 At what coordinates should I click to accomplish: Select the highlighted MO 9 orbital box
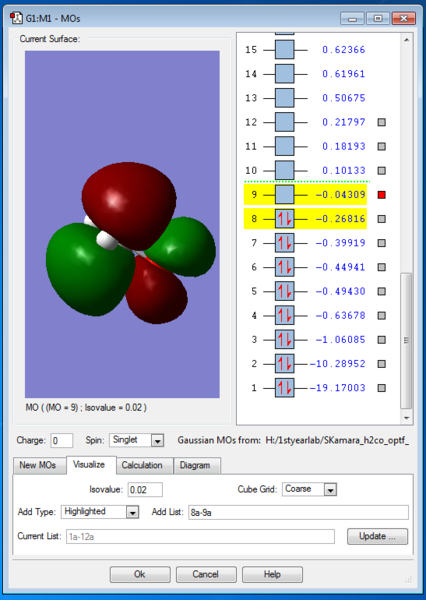pos(284,195)
